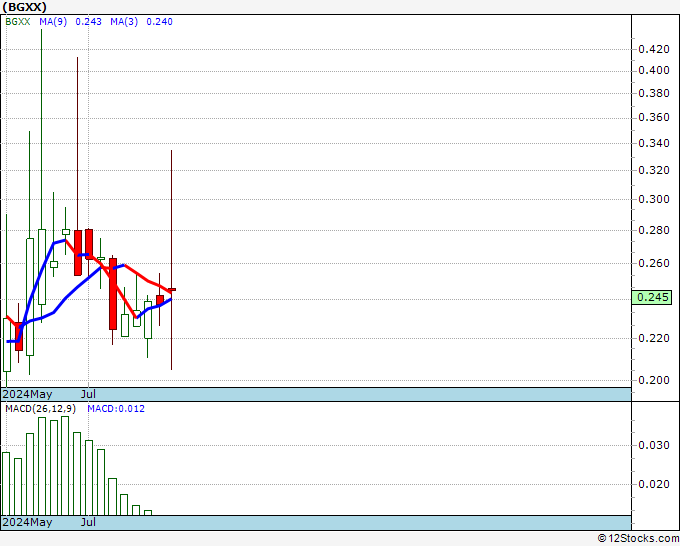Click the latest candlestick with long wick
This screenshot has height=546, width=680.
click(x=172, y=260)
